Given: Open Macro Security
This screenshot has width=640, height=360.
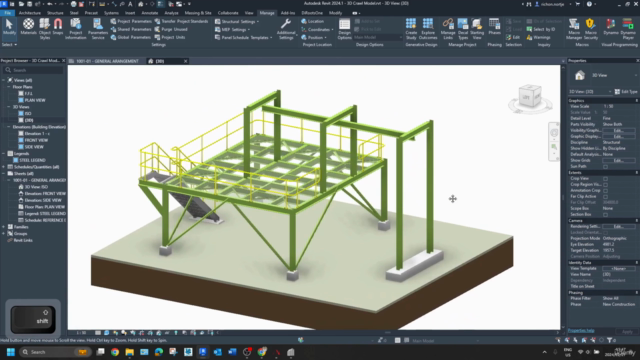Looking at the screenshot, I should (591, 29).
